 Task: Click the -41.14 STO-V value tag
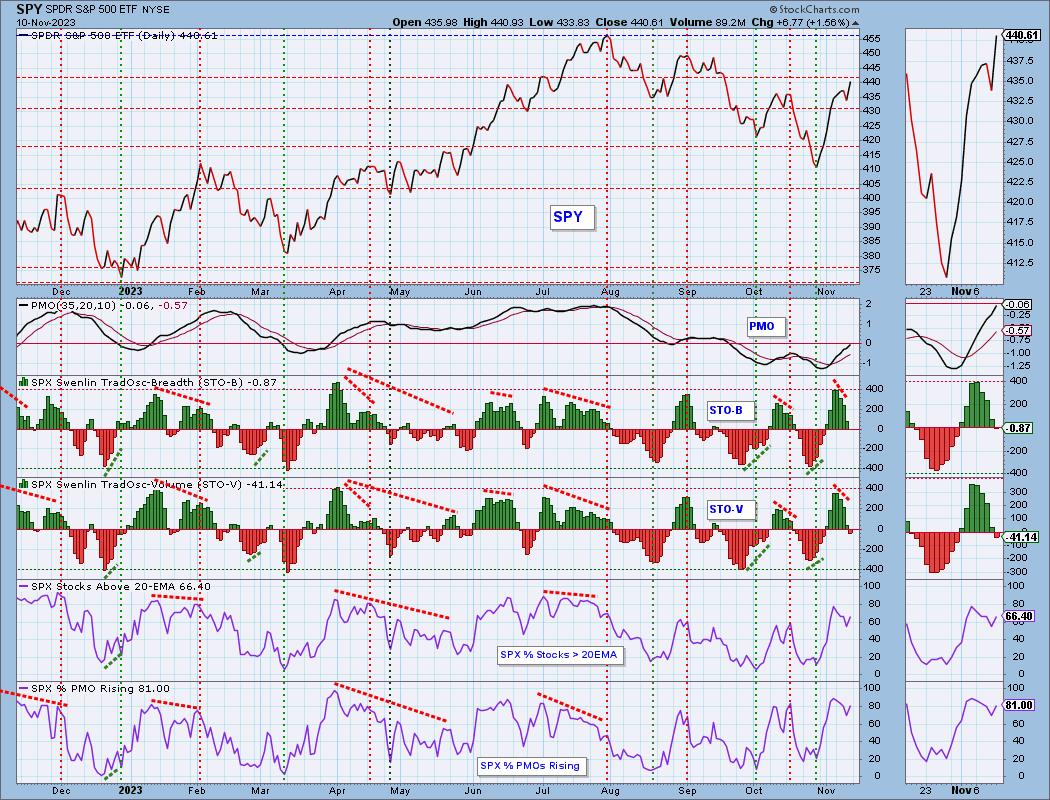coord(1021,538)
